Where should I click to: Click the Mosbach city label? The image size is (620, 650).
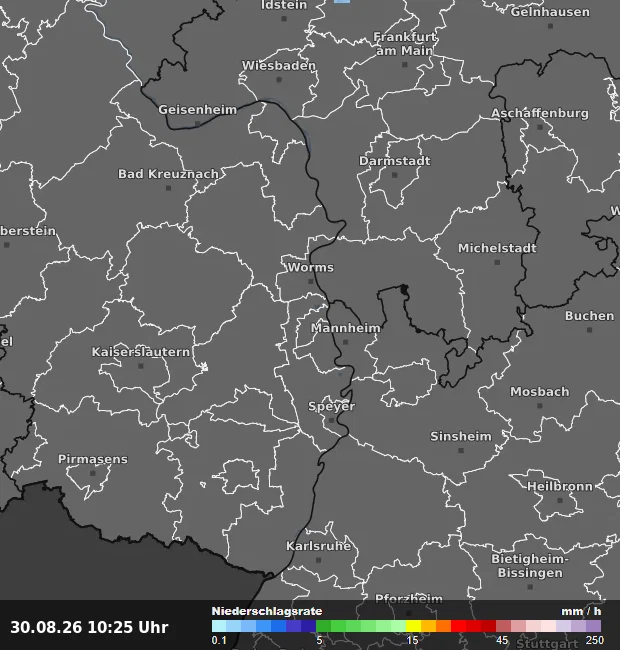coord(540,392)
